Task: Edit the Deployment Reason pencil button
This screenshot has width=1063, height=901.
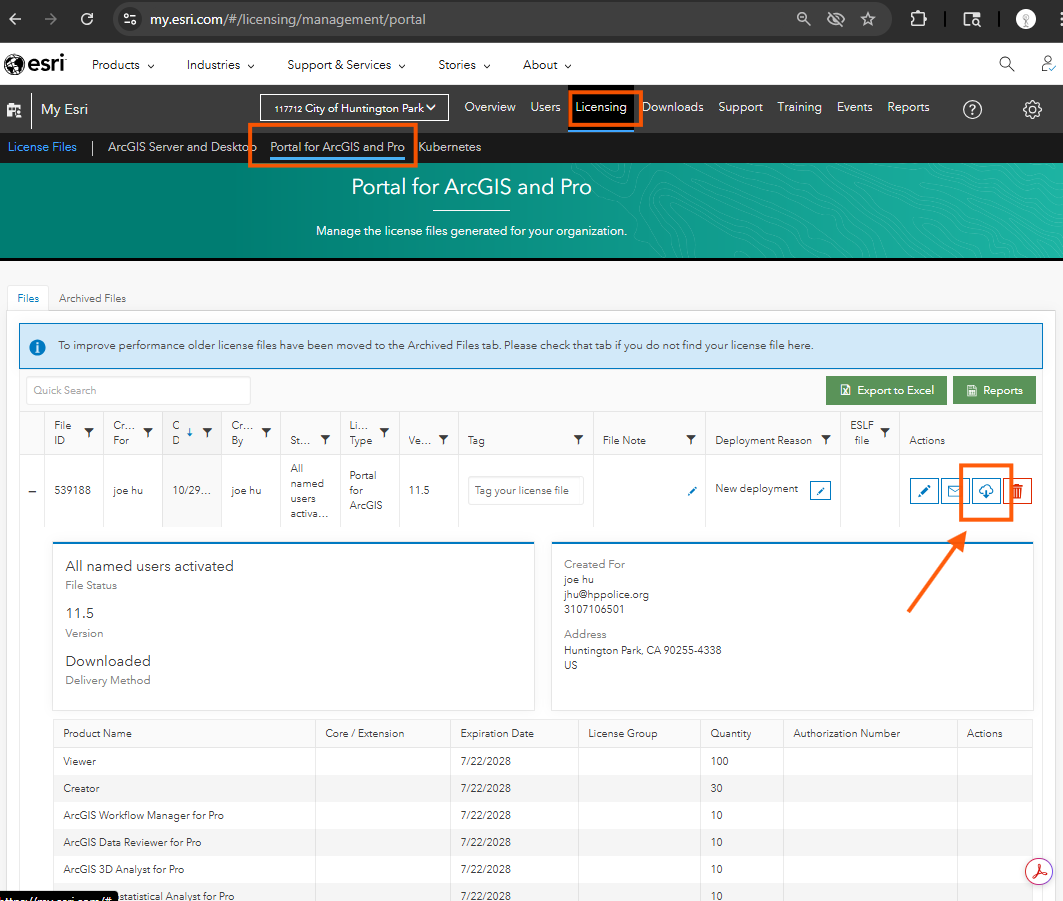Action: [820, 490]
